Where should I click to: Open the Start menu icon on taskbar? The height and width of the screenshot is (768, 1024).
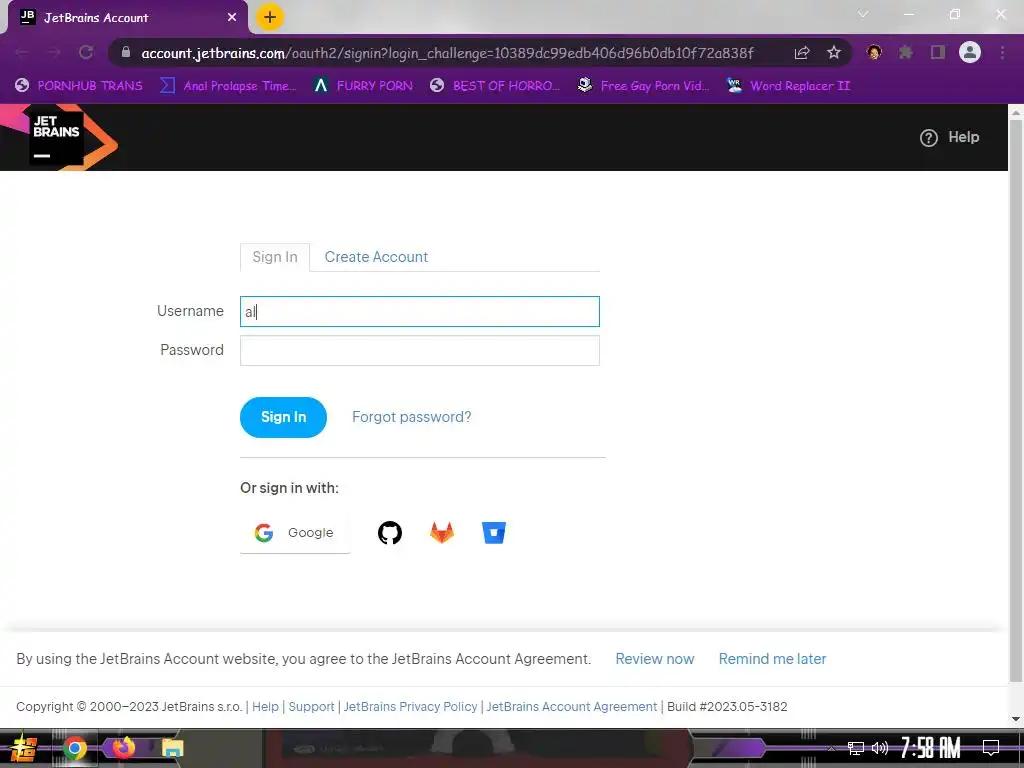click(24, 748)
